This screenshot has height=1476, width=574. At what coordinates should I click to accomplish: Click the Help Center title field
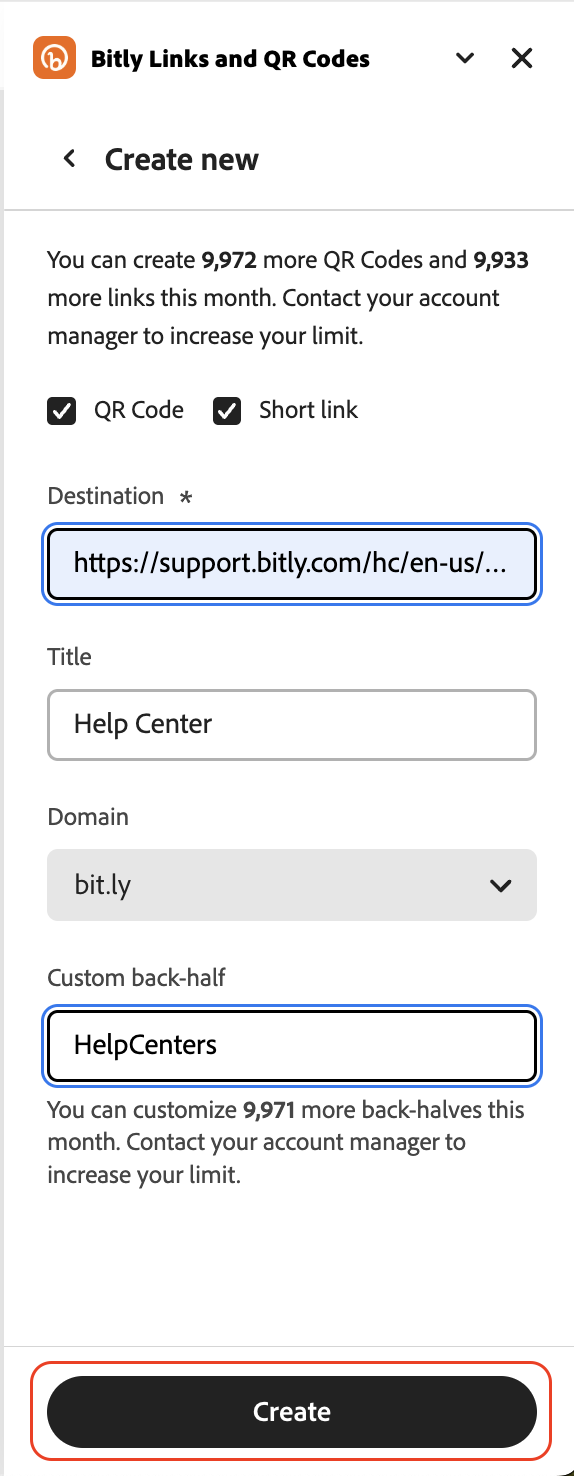click(292, 724)
